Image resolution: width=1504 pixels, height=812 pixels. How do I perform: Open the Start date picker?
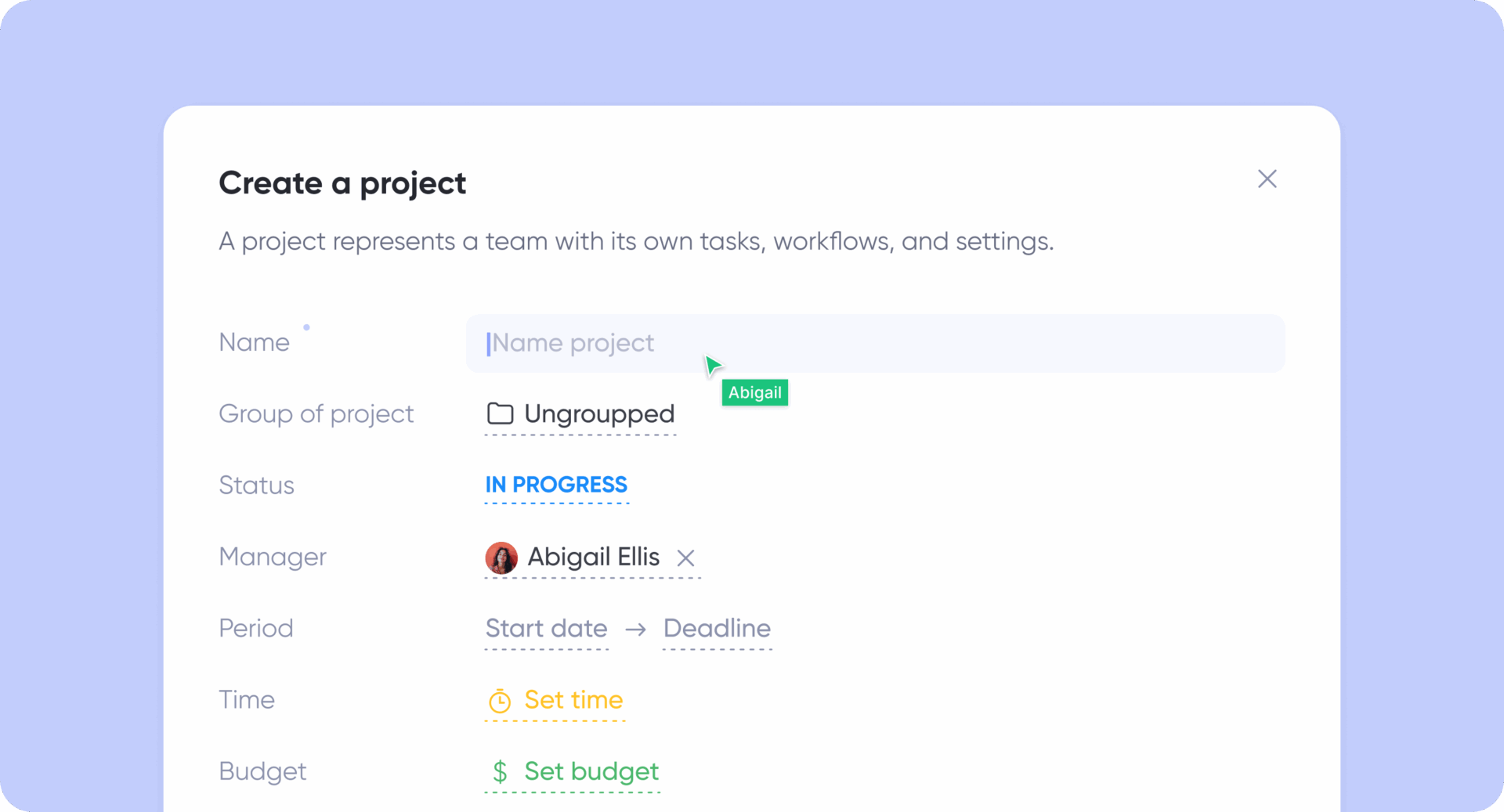[x=546, y=630]
